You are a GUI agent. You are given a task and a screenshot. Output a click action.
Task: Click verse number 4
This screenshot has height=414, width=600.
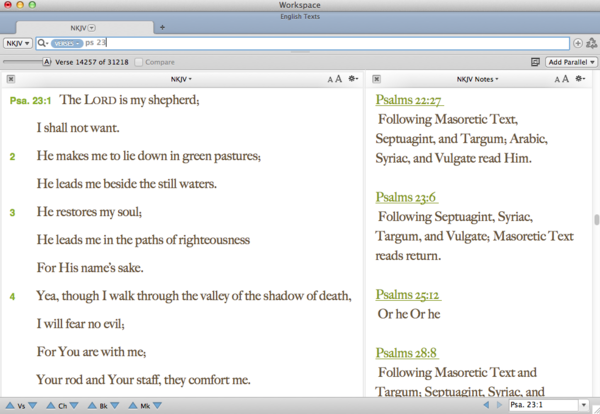[12, 297]
